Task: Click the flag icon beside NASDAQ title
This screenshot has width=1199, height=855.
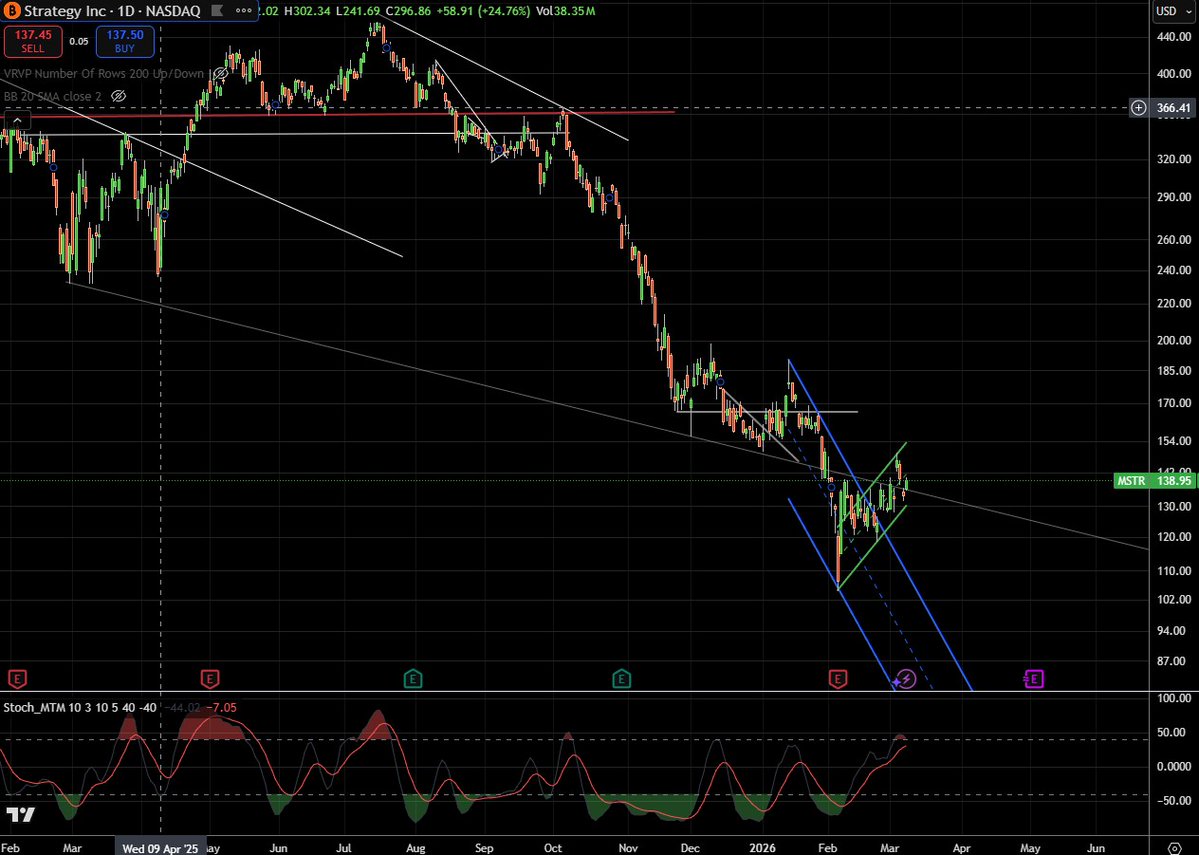Action: [x=218, y=11]
